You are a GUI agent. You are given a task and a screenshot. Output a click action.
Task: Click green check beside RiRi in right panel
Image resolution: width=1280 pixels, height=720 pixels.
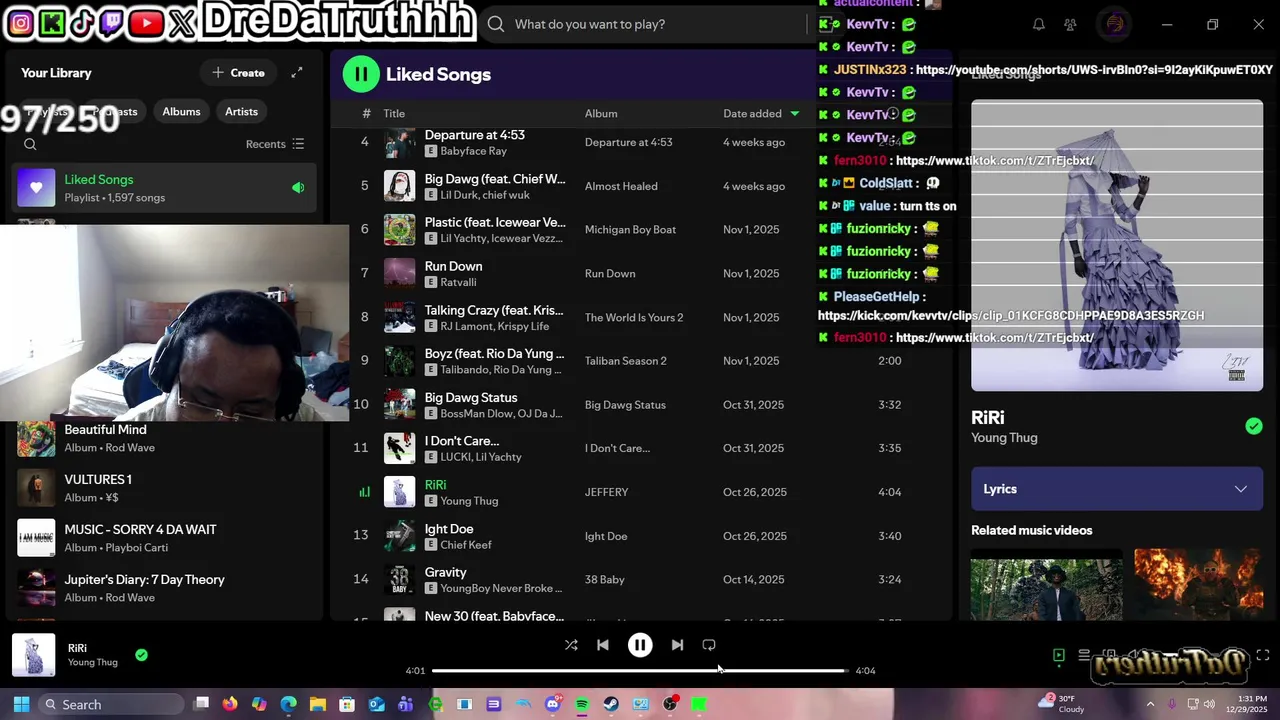pos(1254,427)
